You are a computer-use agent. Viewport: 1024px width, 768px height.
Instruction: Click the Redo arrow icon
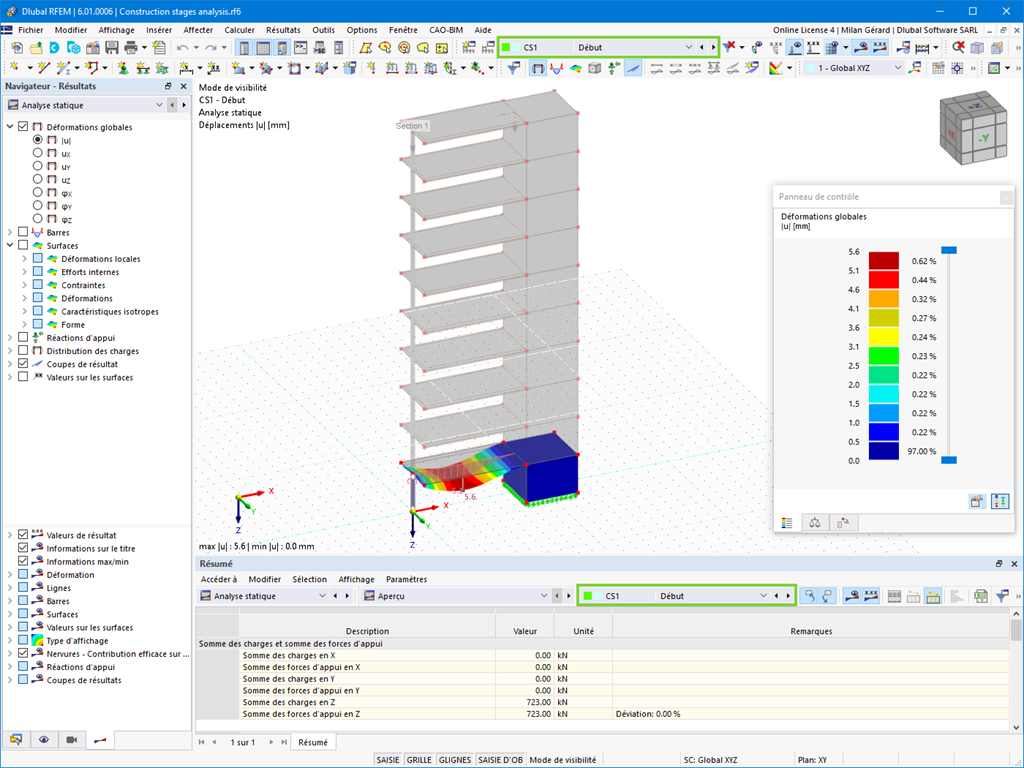pyautogui.click(x=211, y=48)
